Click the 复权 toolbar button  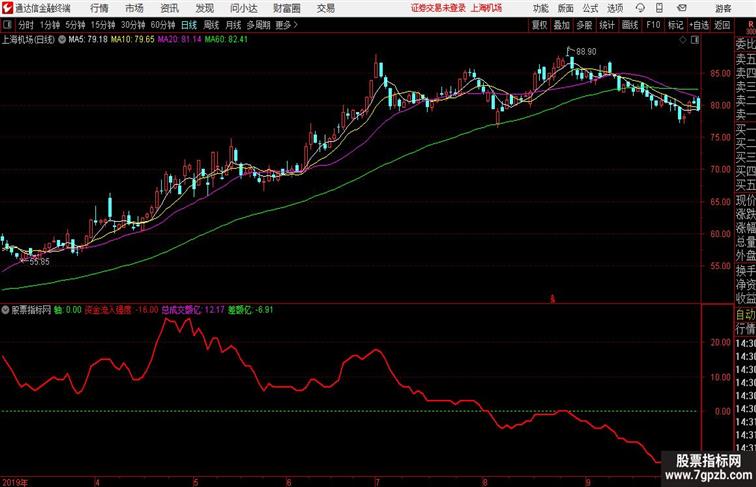point(539,25)
